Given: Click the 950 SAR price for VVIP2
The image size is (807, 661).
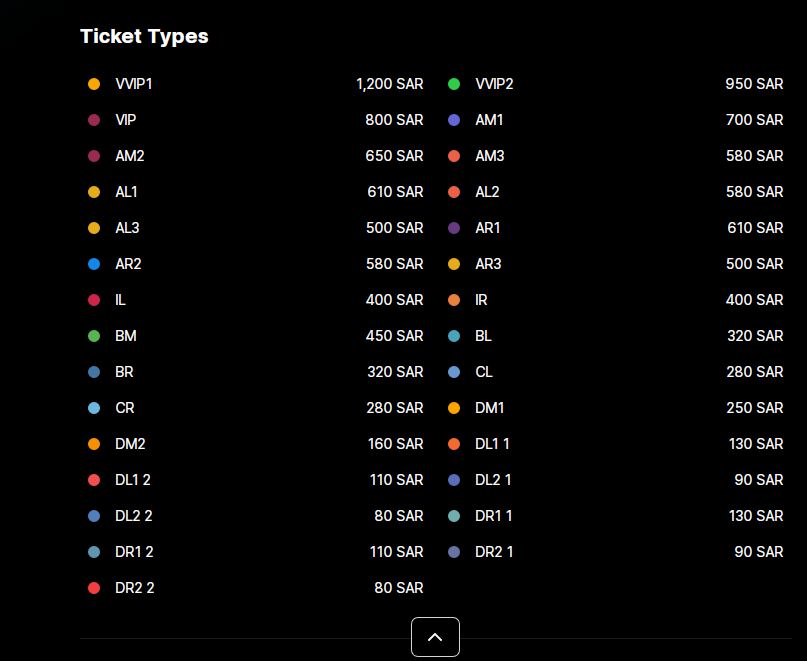Looking at the screenshot, I should click(754, 84).
